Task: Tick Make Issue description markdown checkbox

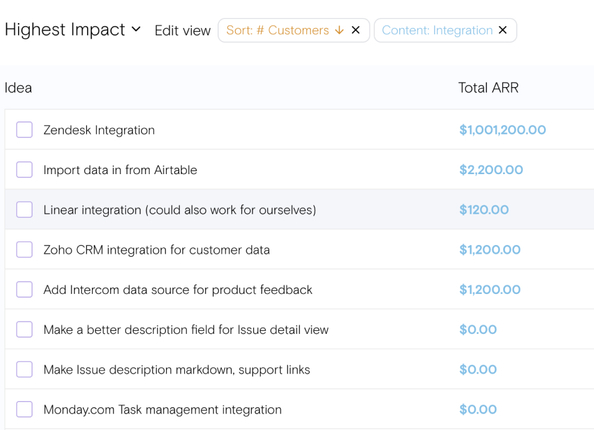Action: coord(24,369)
